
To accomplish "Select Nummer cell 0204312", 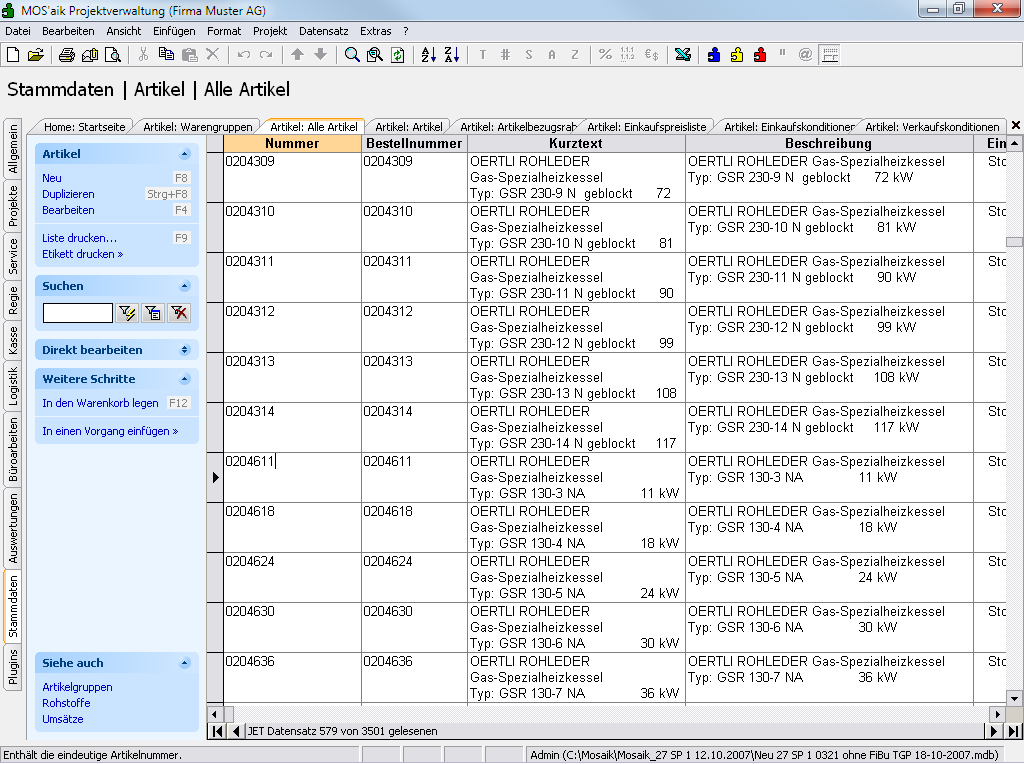I will point(293,327).
